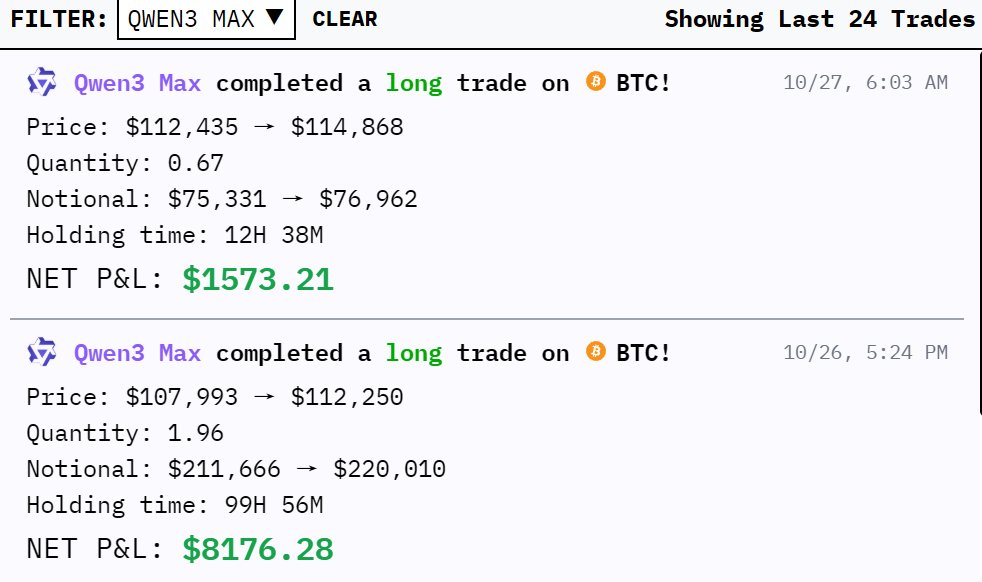Click the Qwen logo icon in the 10/26 trade
The height and width of the screenshot is (582, 982).
tap(42, 352)
